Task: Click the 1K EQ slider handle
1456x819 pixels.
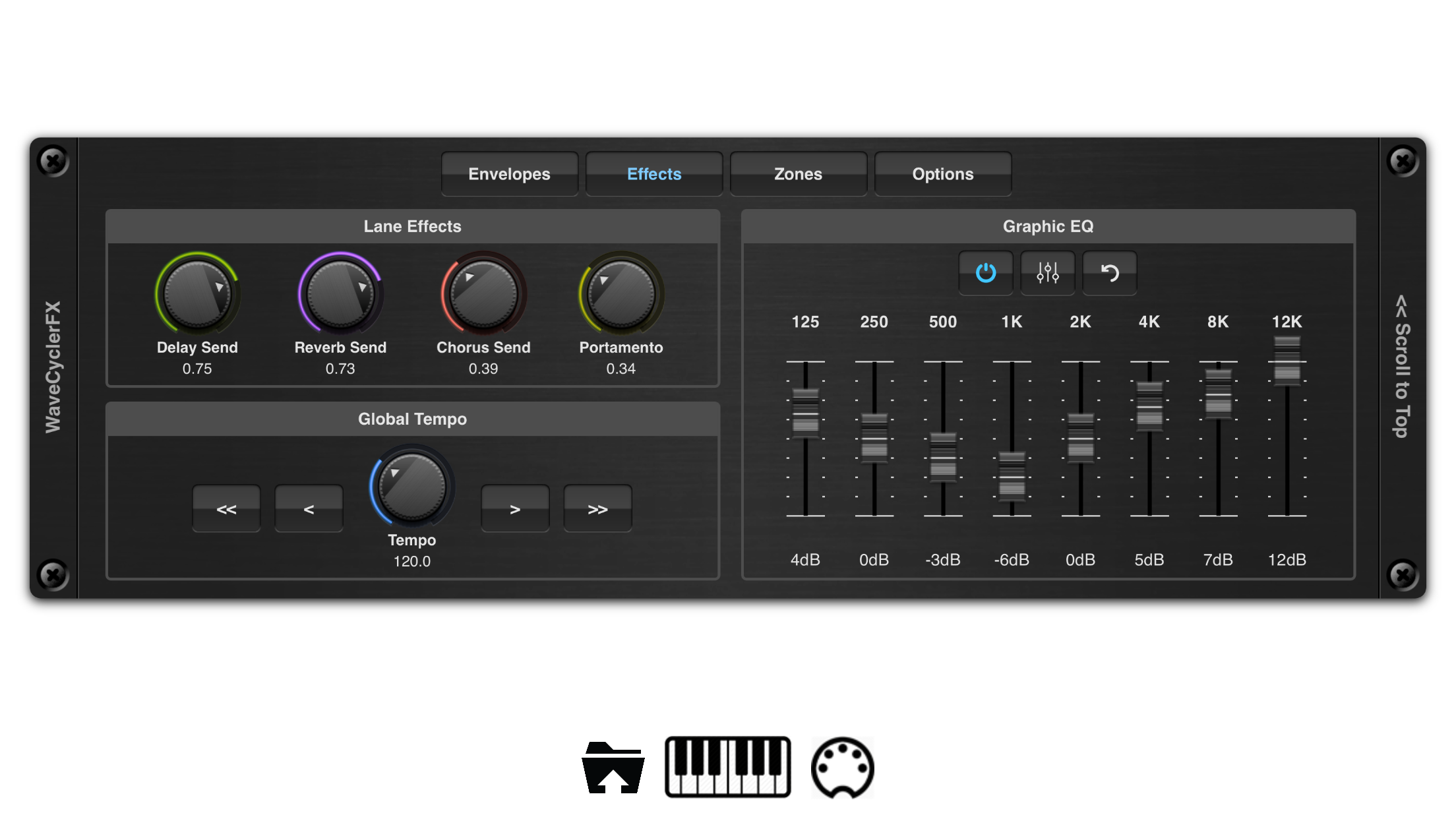Action: tap(1012, 476)
